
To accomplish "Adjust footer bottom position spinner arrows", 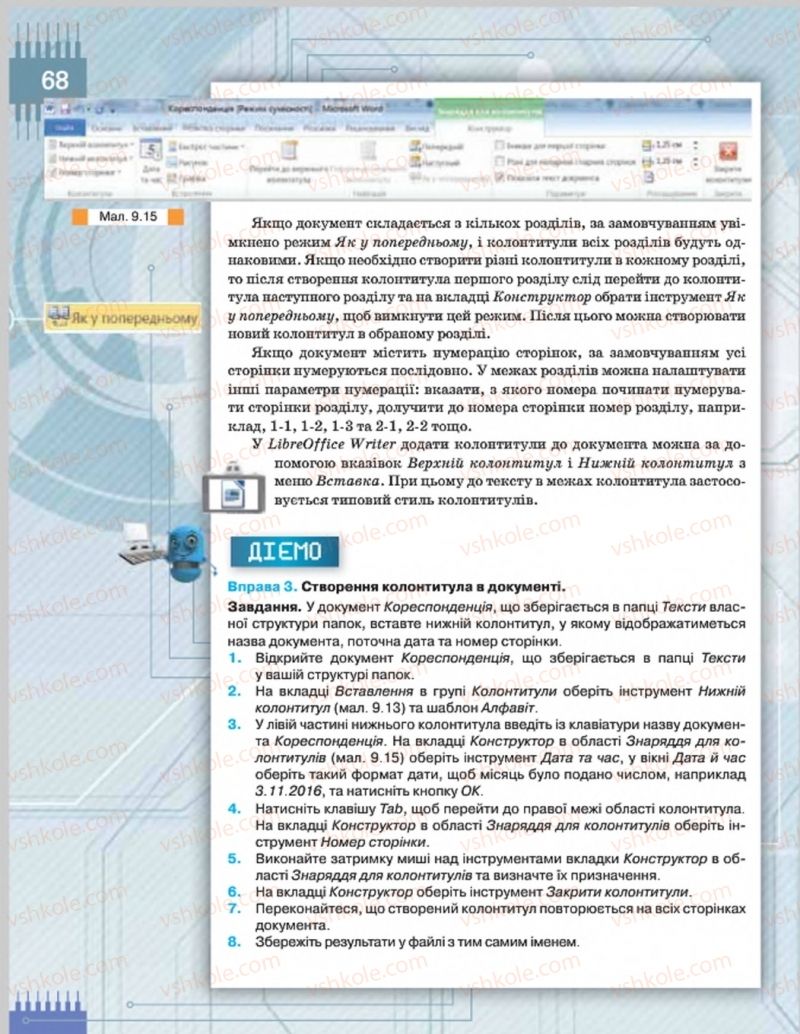I will point(695,162).
